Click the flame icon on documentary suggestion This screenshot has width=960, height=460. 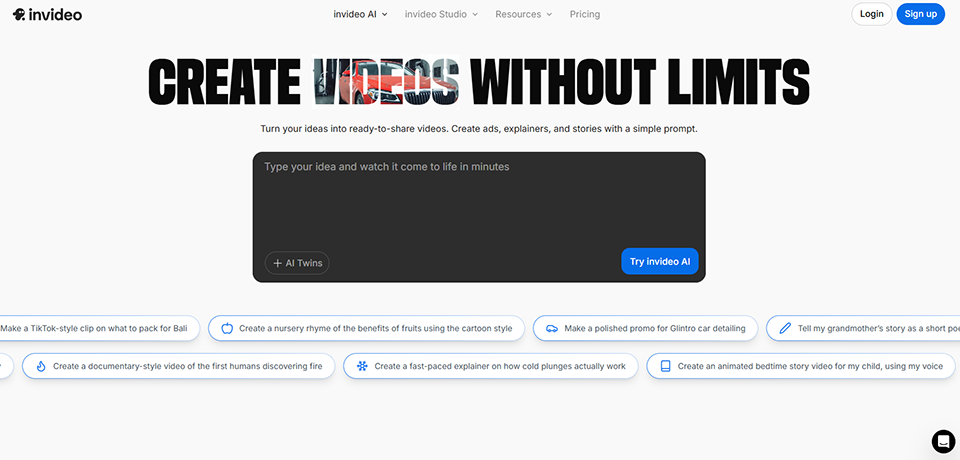[x=41, y=366]
